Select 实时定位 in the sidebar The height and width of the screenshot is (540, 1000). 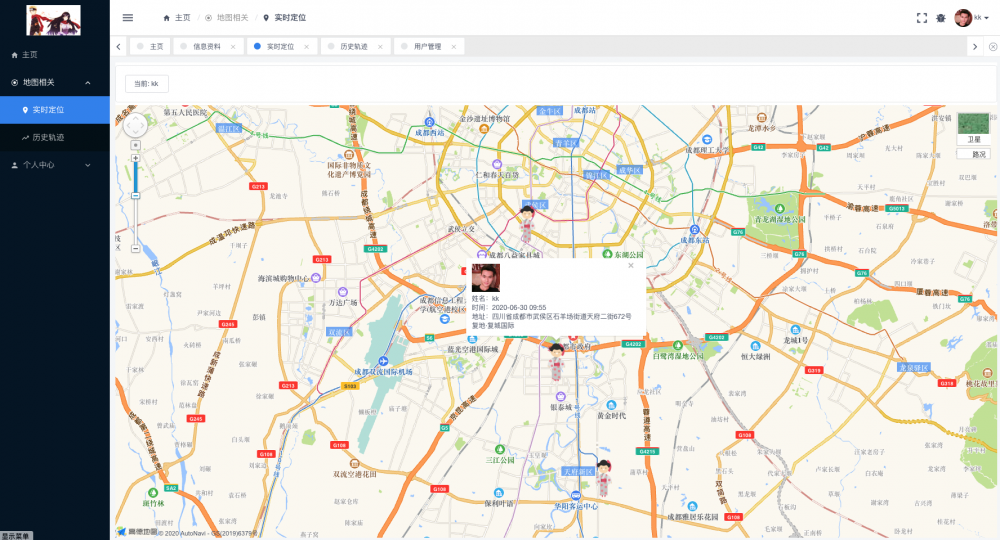tap(55, 110)
